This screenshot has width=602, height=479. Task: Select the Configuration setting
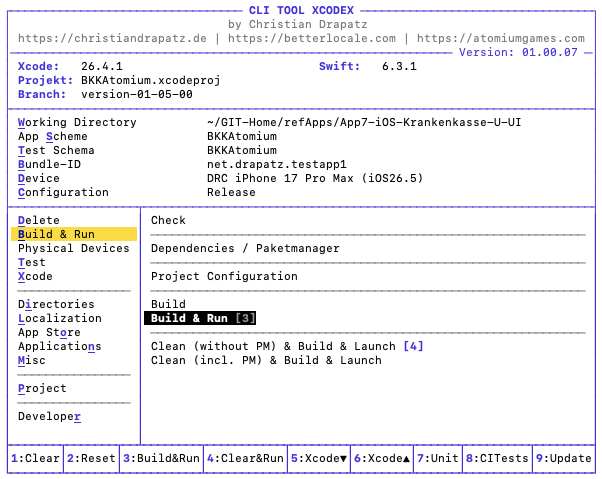pyautogui.click(x=63, y=192)
